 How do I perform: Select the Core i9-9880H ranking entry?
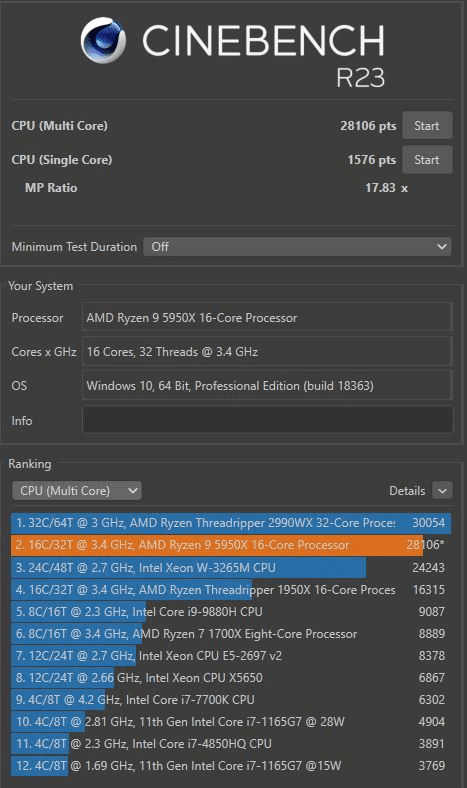pos(231,612)
